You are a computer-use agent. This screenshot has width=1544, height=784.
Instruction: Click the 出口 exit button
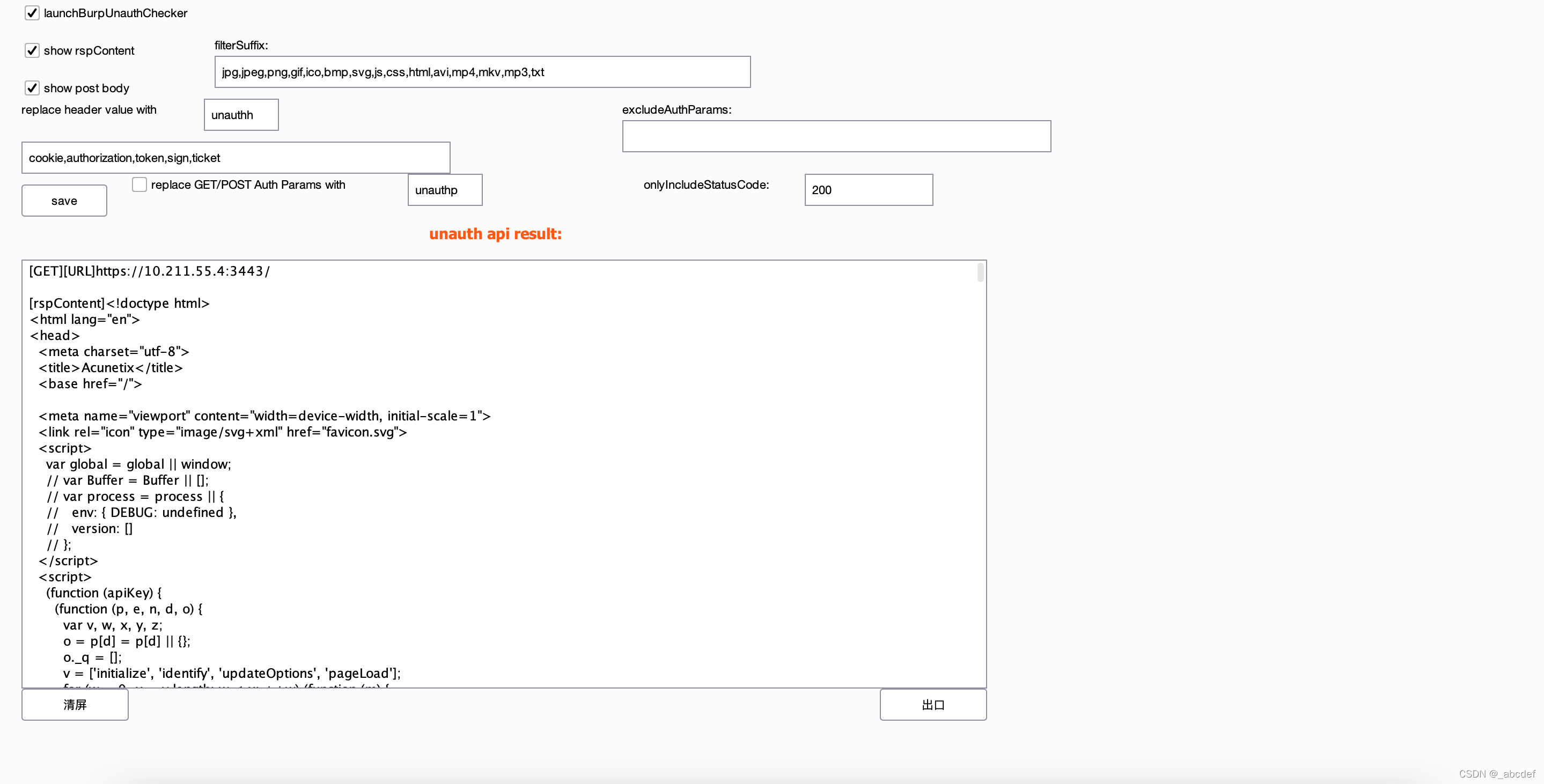932,704
